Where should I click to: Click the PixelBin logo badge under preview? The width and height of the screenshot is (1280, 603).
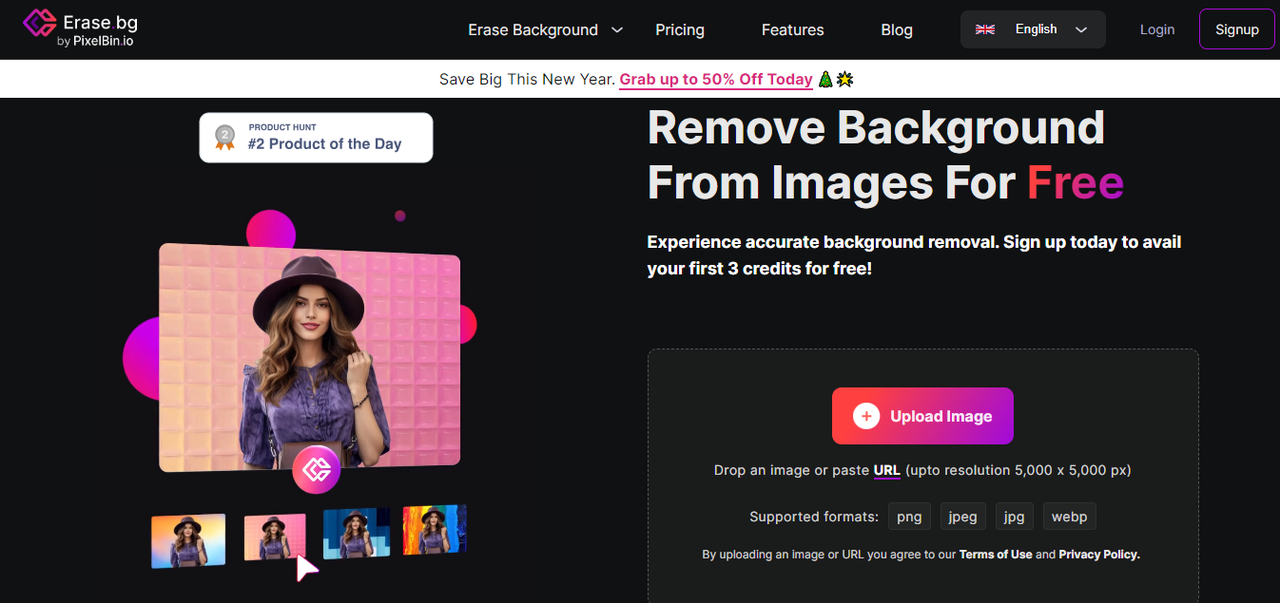tap(316, 470)
